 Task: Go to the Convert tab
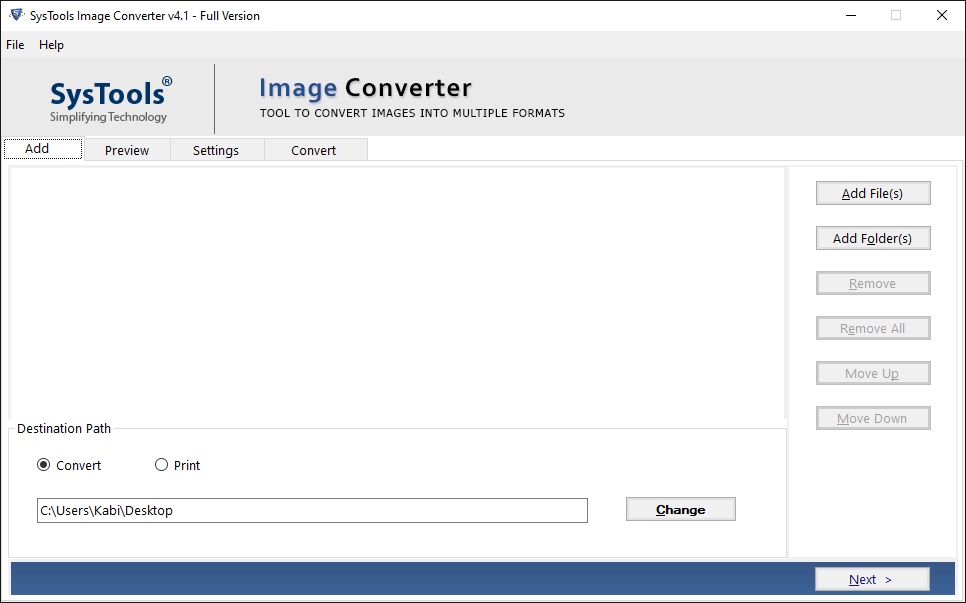tap(315, 150)
